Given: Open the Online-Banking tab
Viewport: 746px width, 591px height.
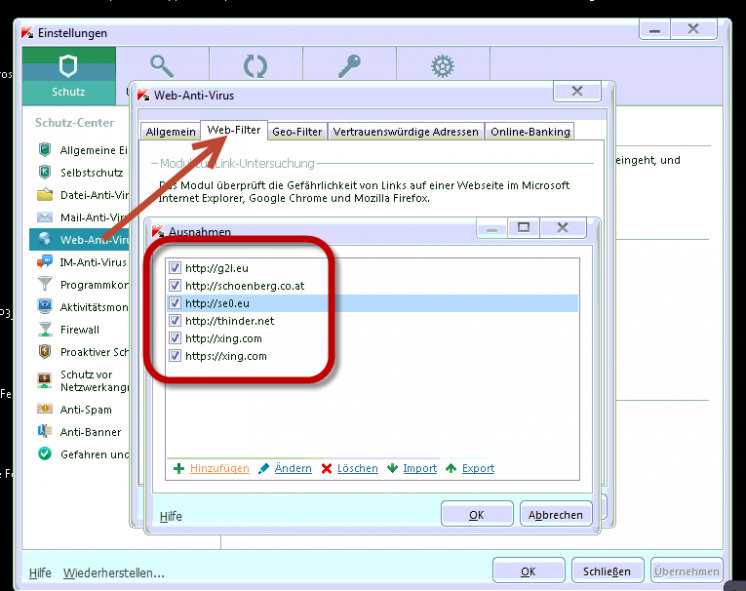Looking at the screenshot, I should click(530, 132).
